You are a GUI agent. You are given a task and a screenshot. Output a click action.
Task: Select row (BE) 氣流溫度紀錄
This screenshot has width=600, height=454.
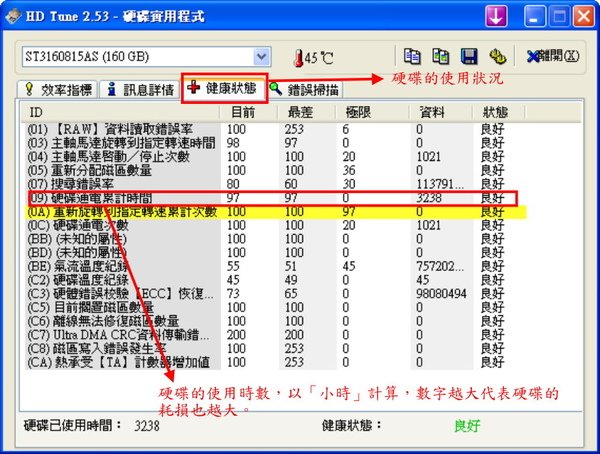(x=276, y=266)
